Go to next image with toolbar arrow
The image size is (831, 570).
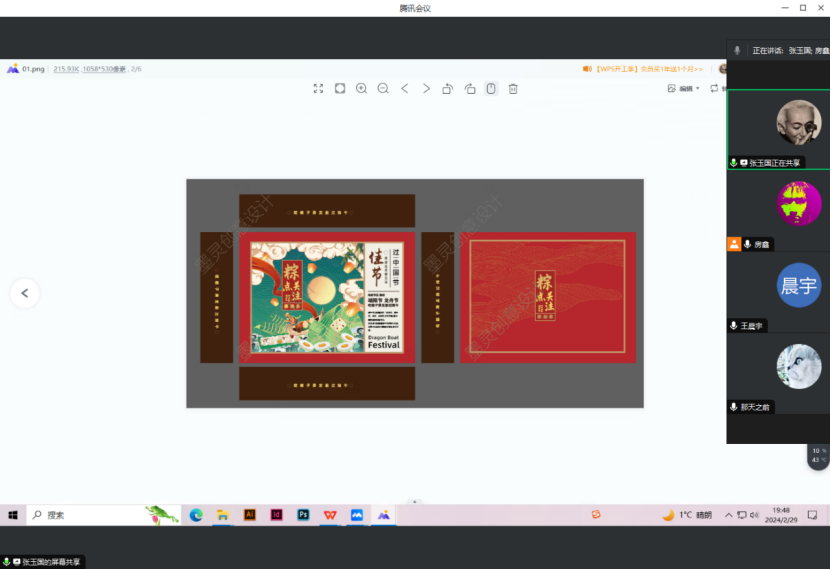(426, 89)
